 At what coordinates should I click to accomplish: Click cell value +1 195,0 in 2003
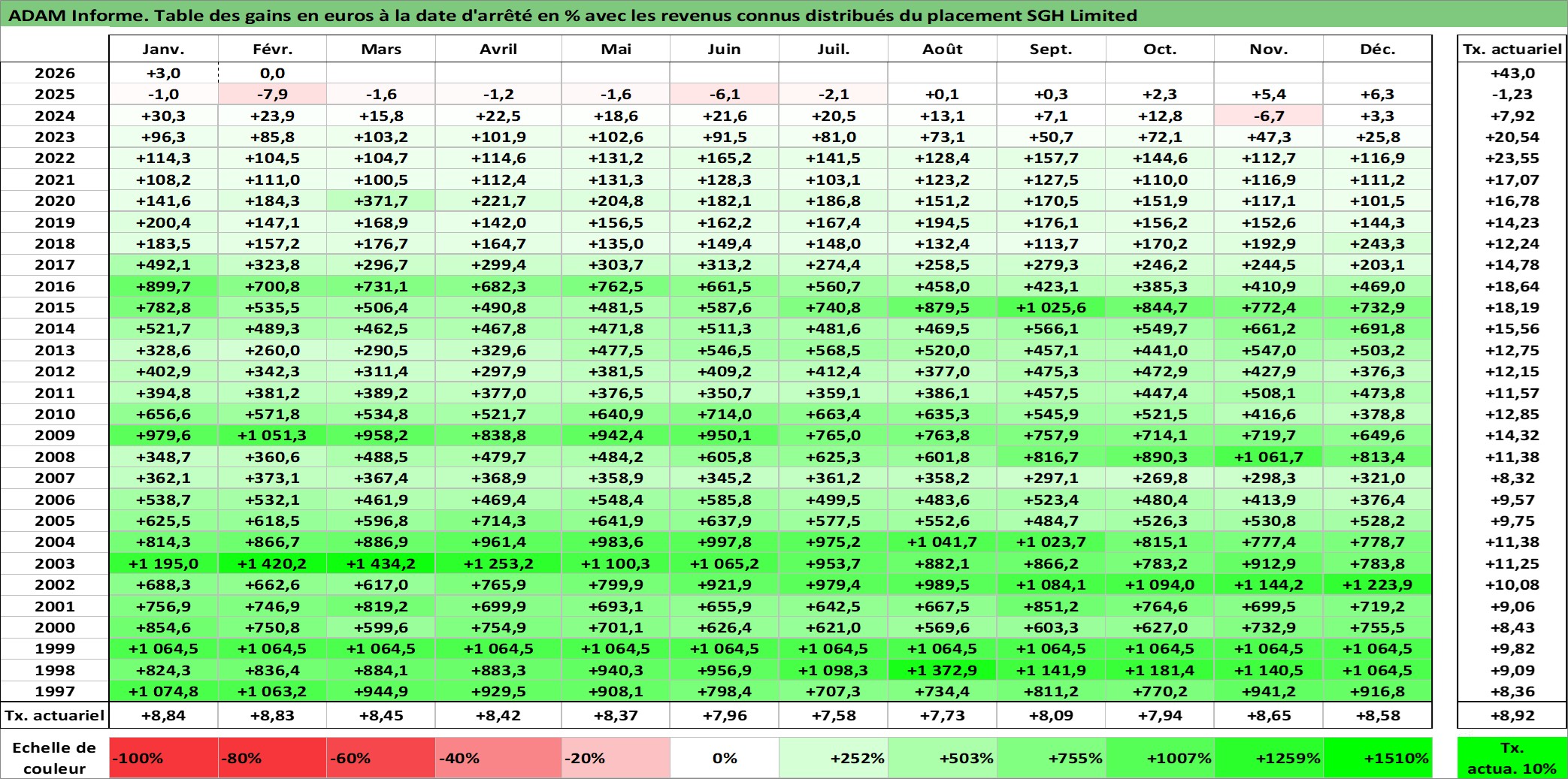[x=164, y=563]
